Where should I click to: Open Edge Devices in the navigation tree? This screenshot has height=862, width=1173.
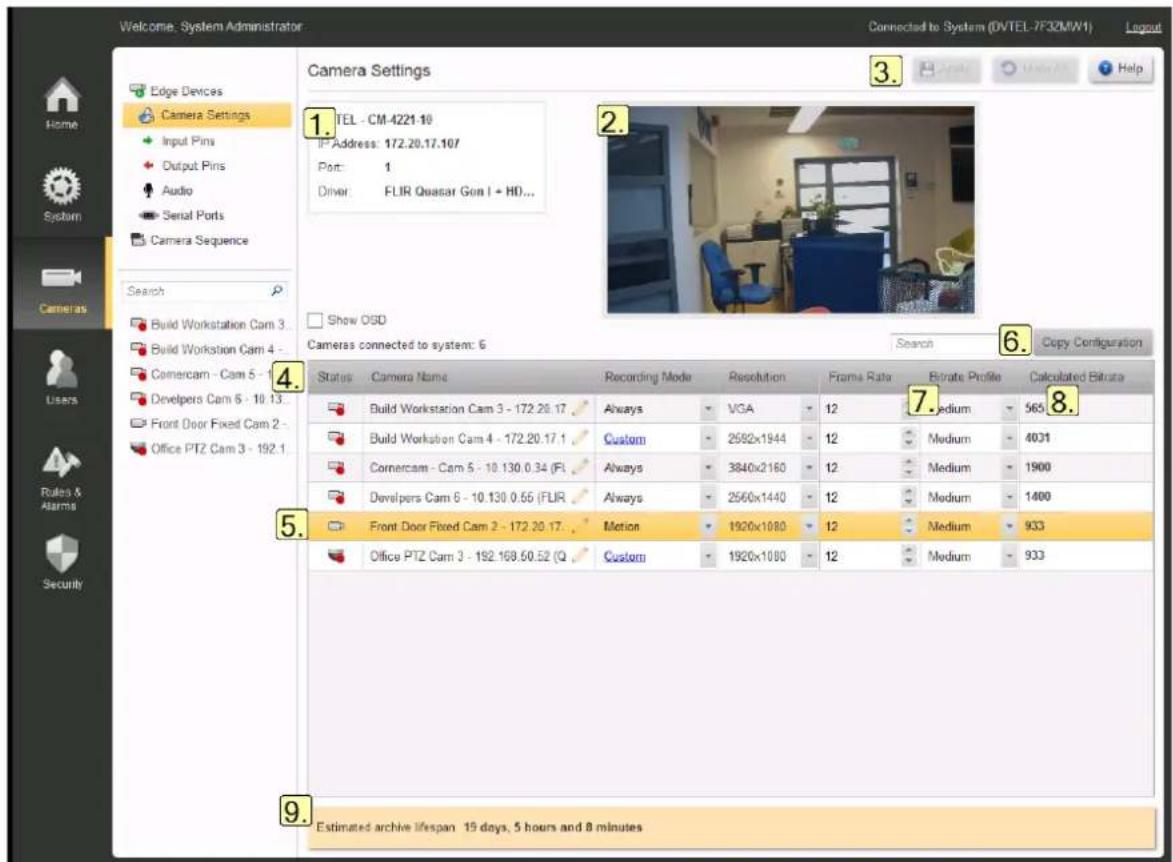click(x=177, y=91)
